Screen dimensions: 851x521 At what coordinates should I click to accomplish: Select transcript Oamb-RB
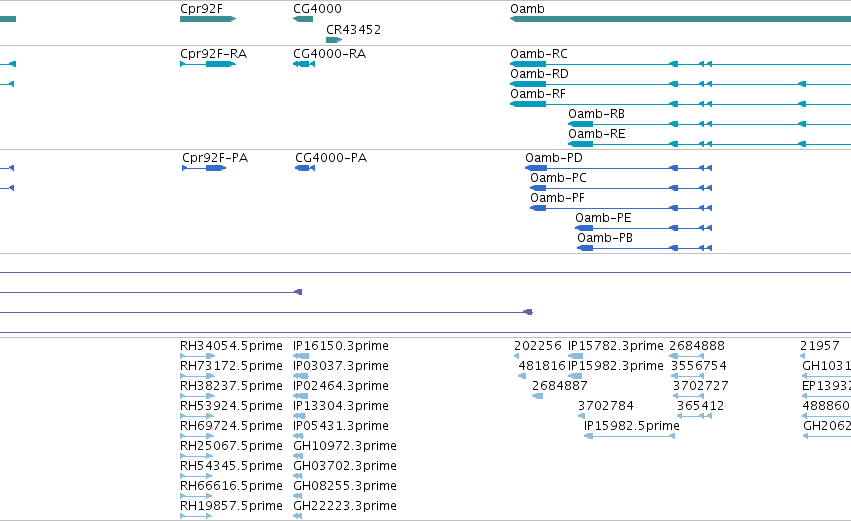point(709,124)
